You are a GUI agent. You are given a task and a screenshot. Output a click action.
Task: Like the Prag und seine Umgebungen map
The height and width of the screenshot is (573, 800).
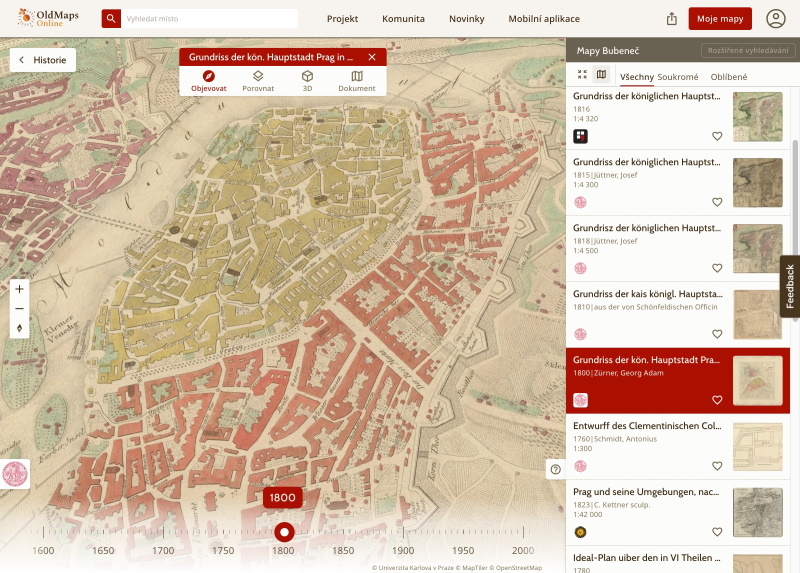point(717,532)
